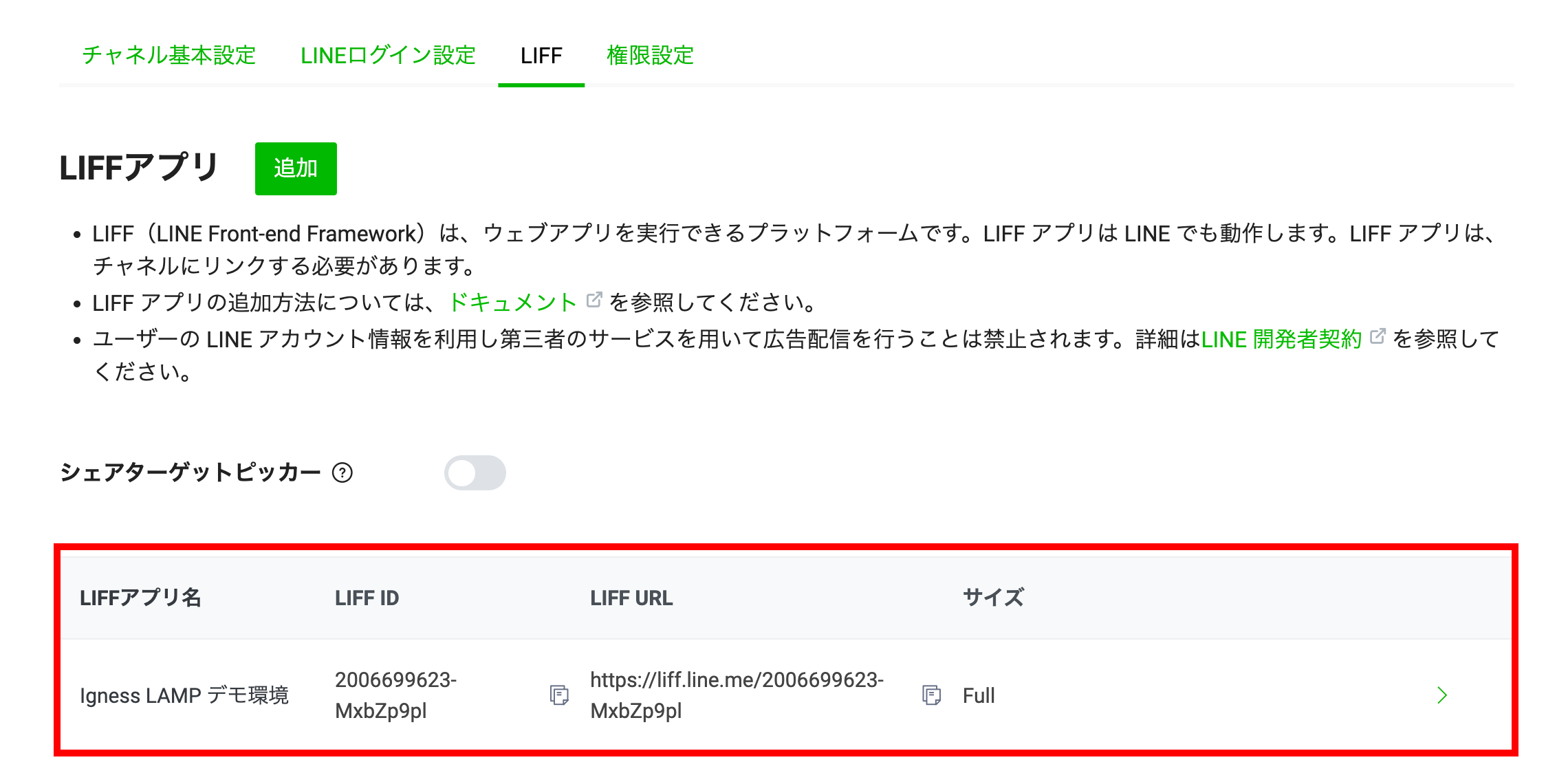This screenshot has height=773, width=1568.
Task: Open the チャネル基本設定 tab
Action: tap(169, 55)
